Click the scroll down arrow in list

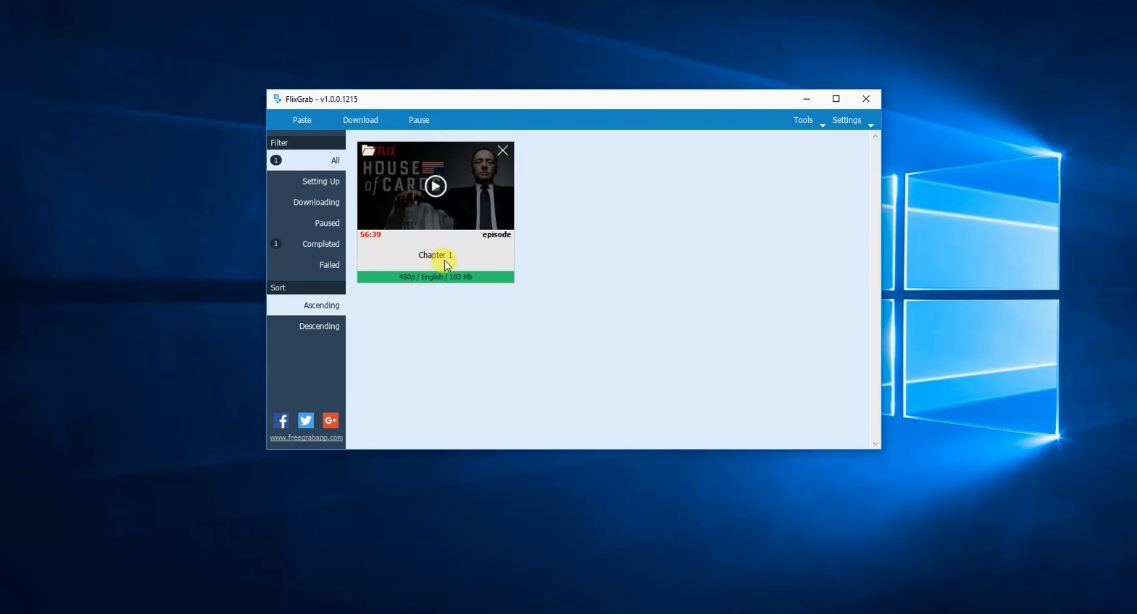(875, 444)
